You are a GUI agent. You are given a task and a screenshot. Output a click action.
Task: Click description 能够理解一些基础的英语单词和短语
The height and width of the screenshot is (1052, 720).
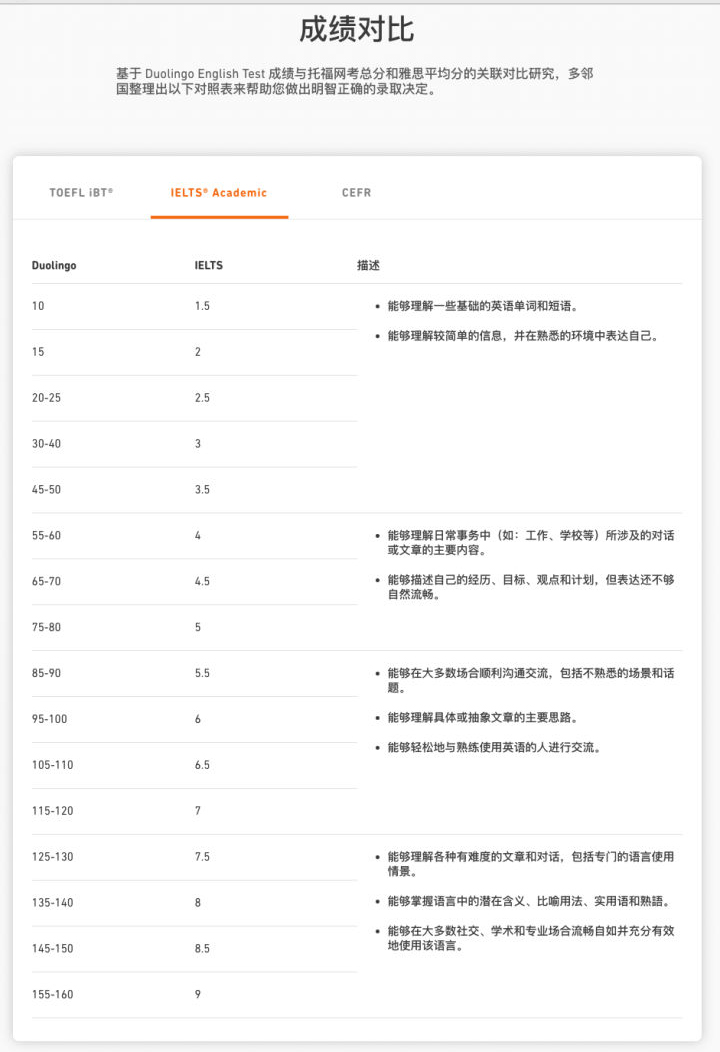point(482,306)
